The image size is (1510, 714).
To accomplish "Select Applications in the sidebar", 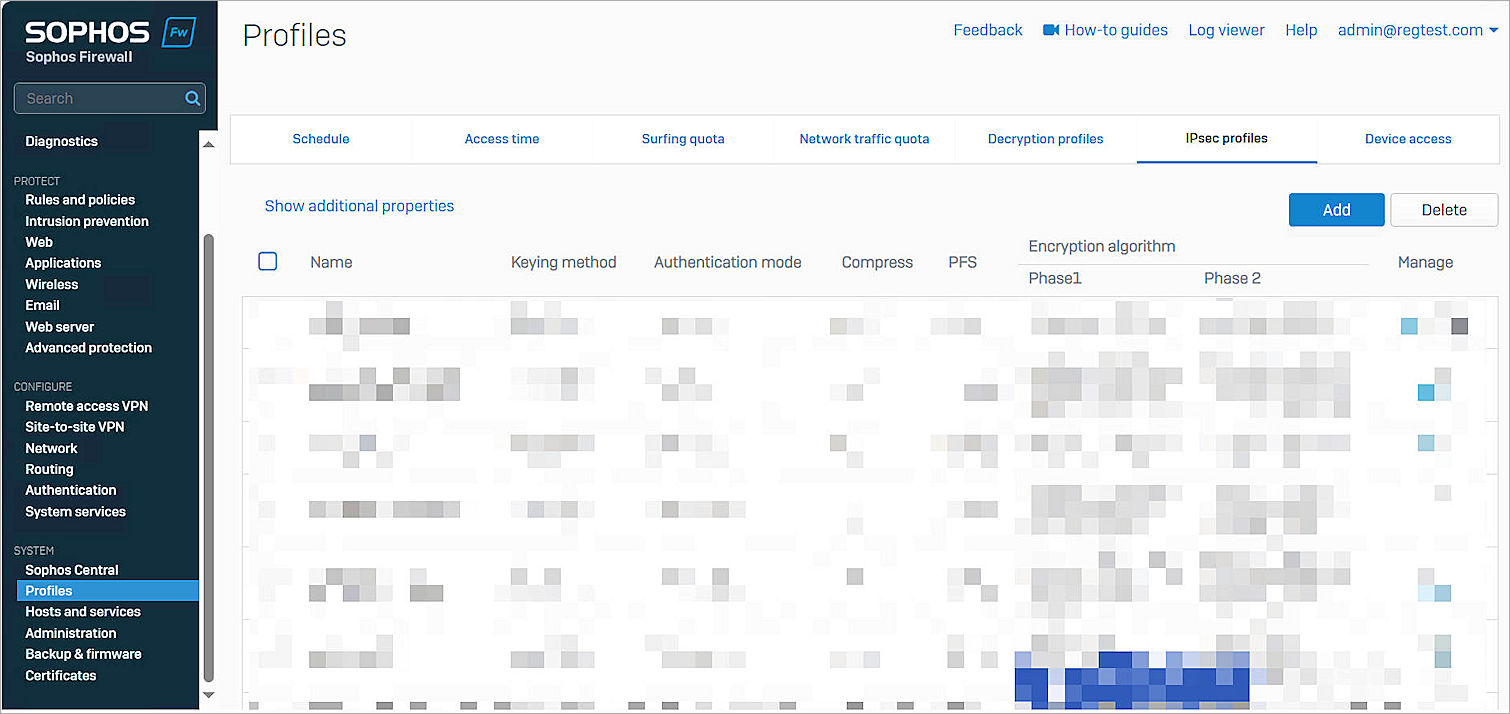I will [63, 263].
